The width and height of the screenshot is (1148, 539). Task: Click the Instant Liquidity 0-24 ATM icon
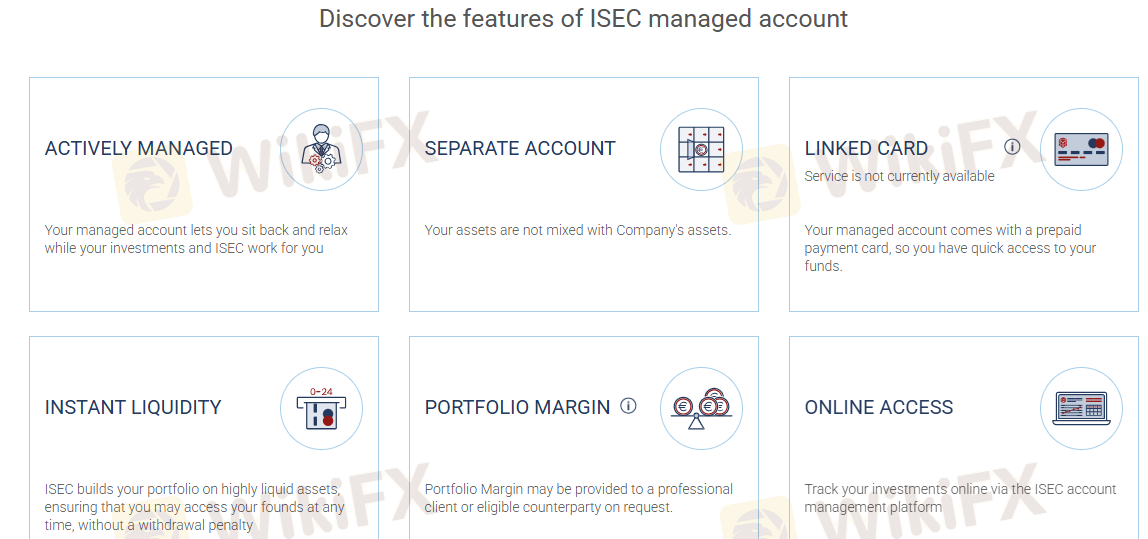click(321, 409)
